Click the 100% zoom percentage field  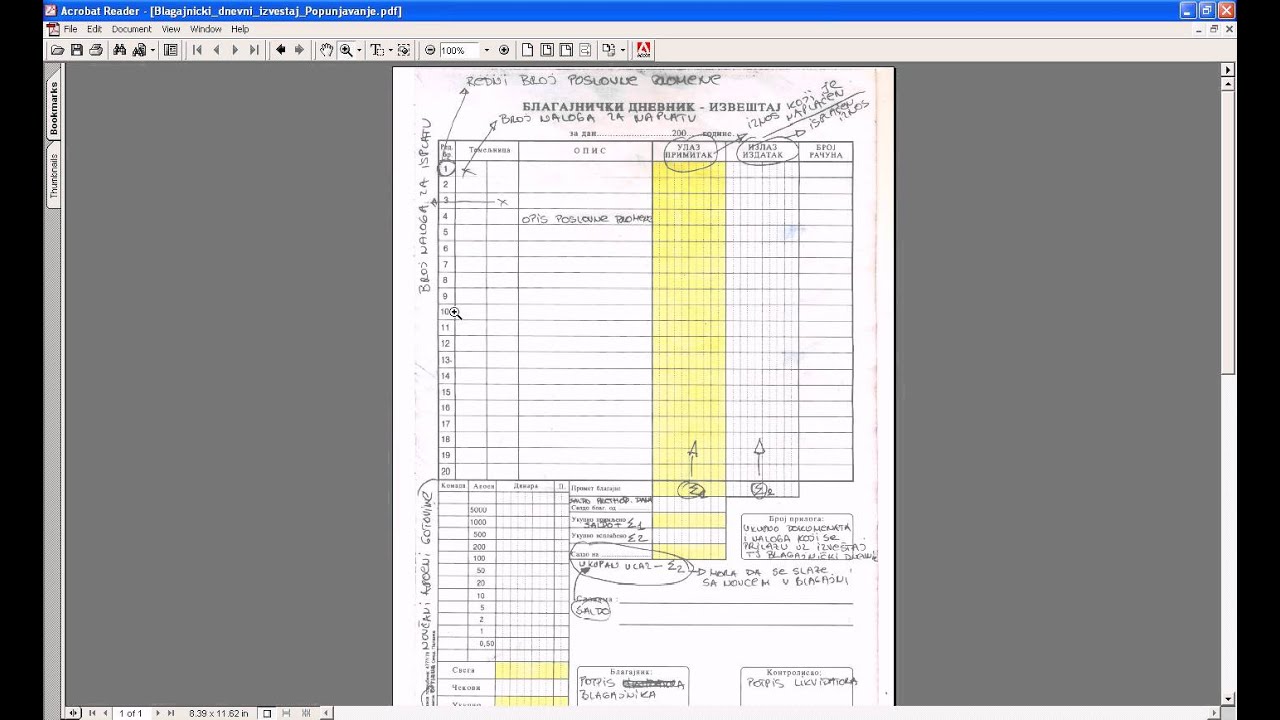tap(459, 50)
